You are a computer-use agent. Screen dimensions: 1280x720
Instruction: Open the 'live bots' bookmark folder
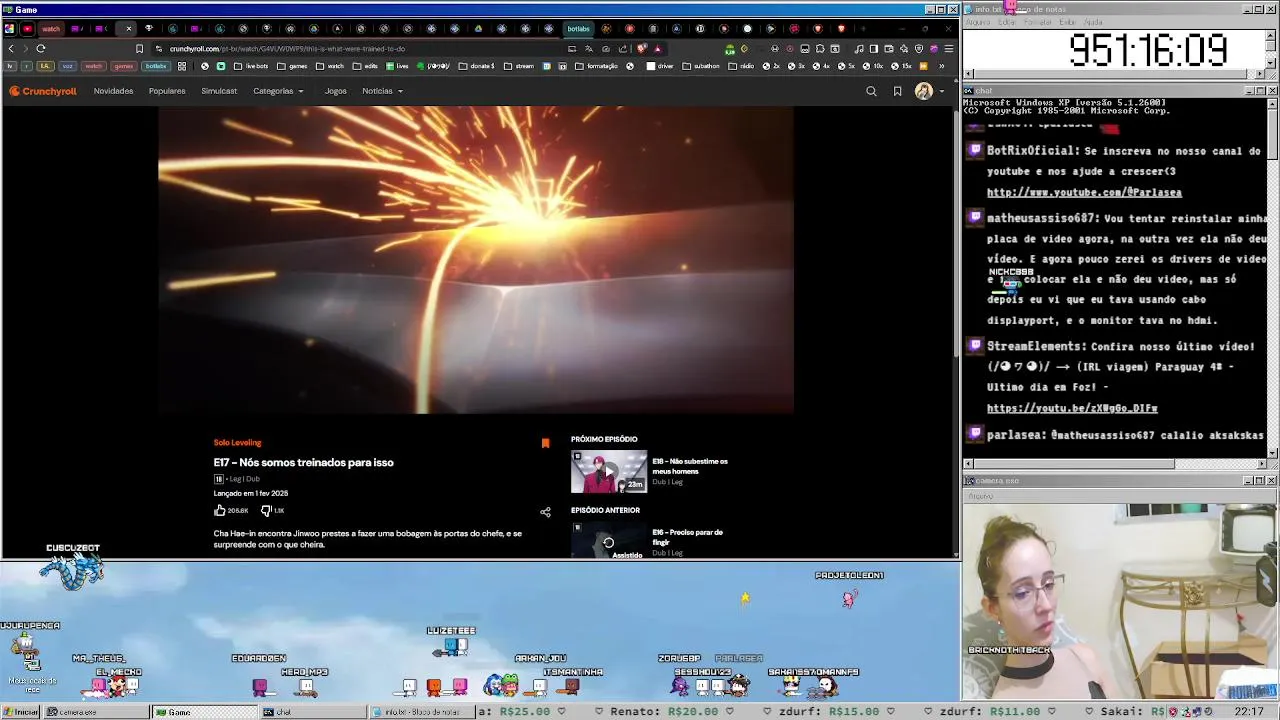251,66
